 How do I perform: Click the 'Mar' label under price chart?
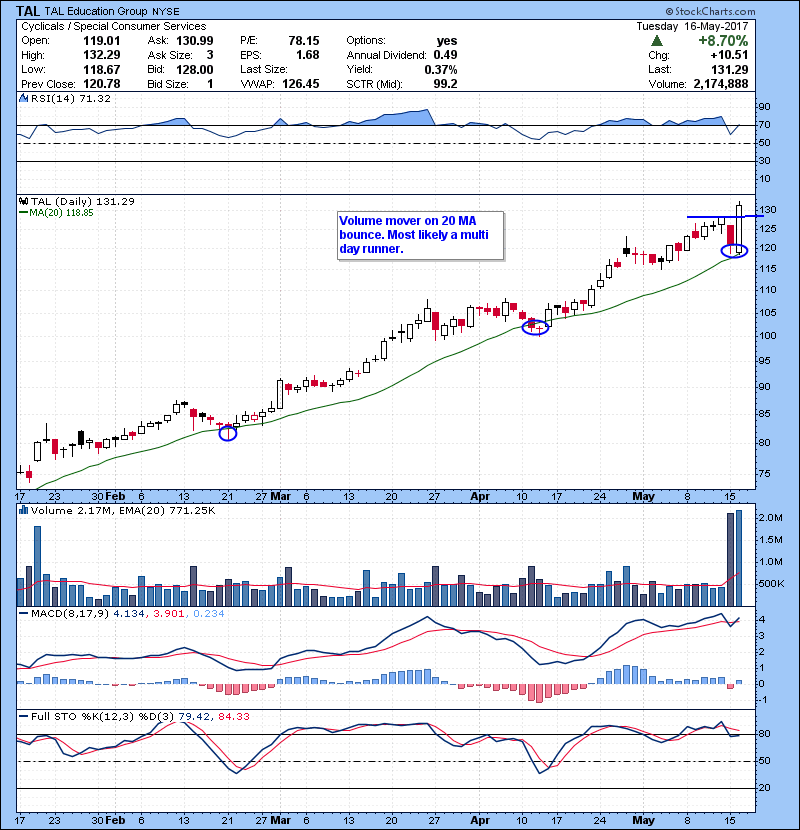pyautogui.click(x=280, y=497)
